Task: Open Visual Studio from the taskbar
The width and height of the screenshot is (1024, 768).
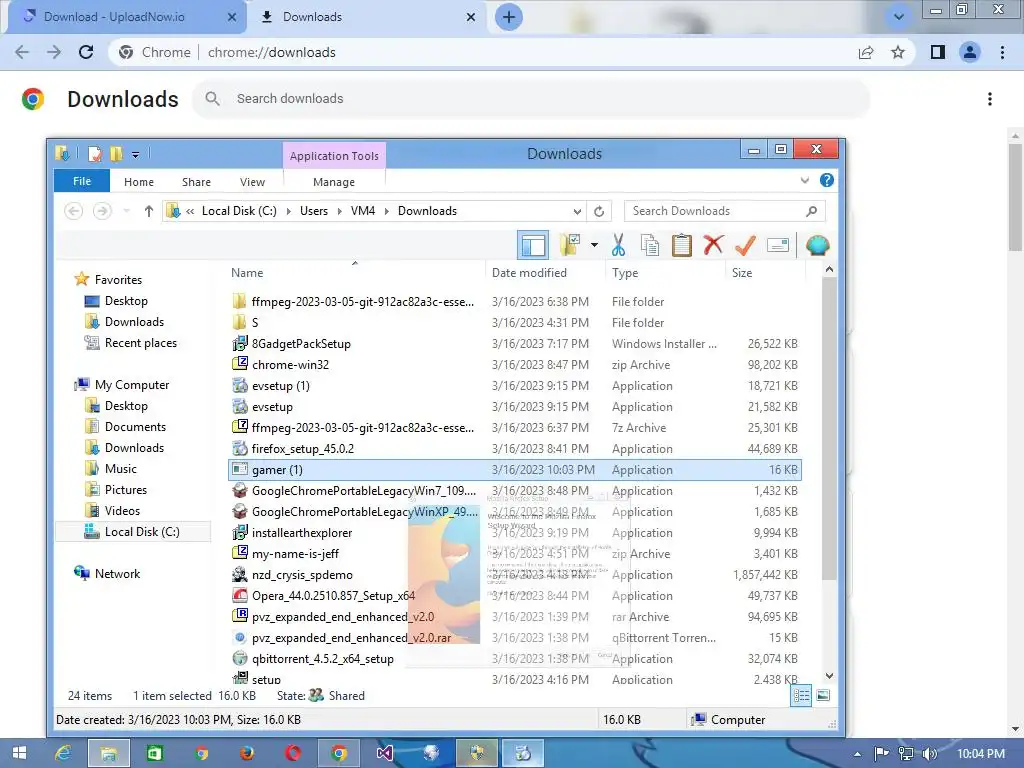Action: [x=385, y=753]
